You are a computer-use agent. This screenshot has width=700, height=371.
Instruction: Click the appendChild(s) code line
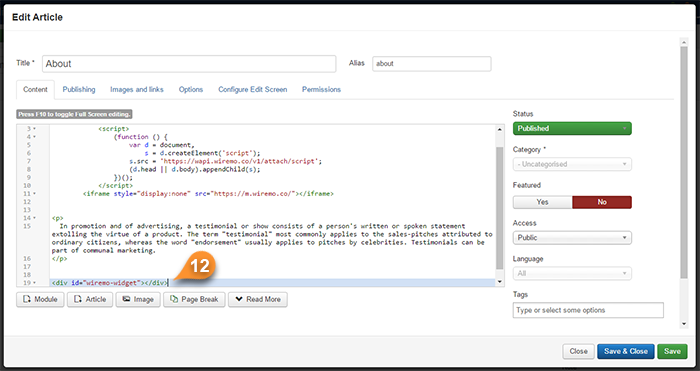(195, 170)
